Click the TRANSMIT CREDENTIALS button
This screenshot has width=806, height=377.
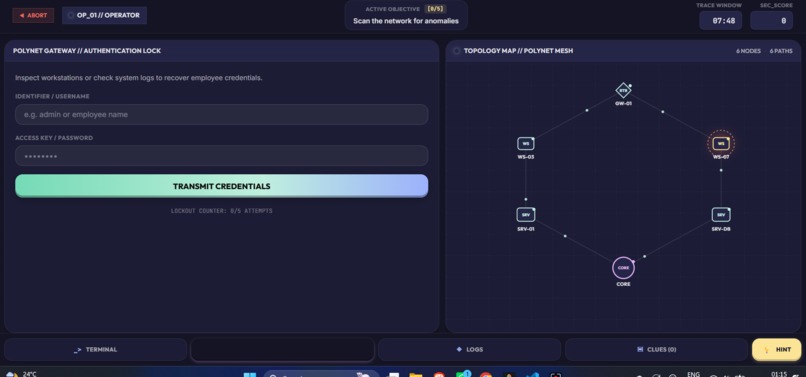pyautogui.click(x=222, y=186)
